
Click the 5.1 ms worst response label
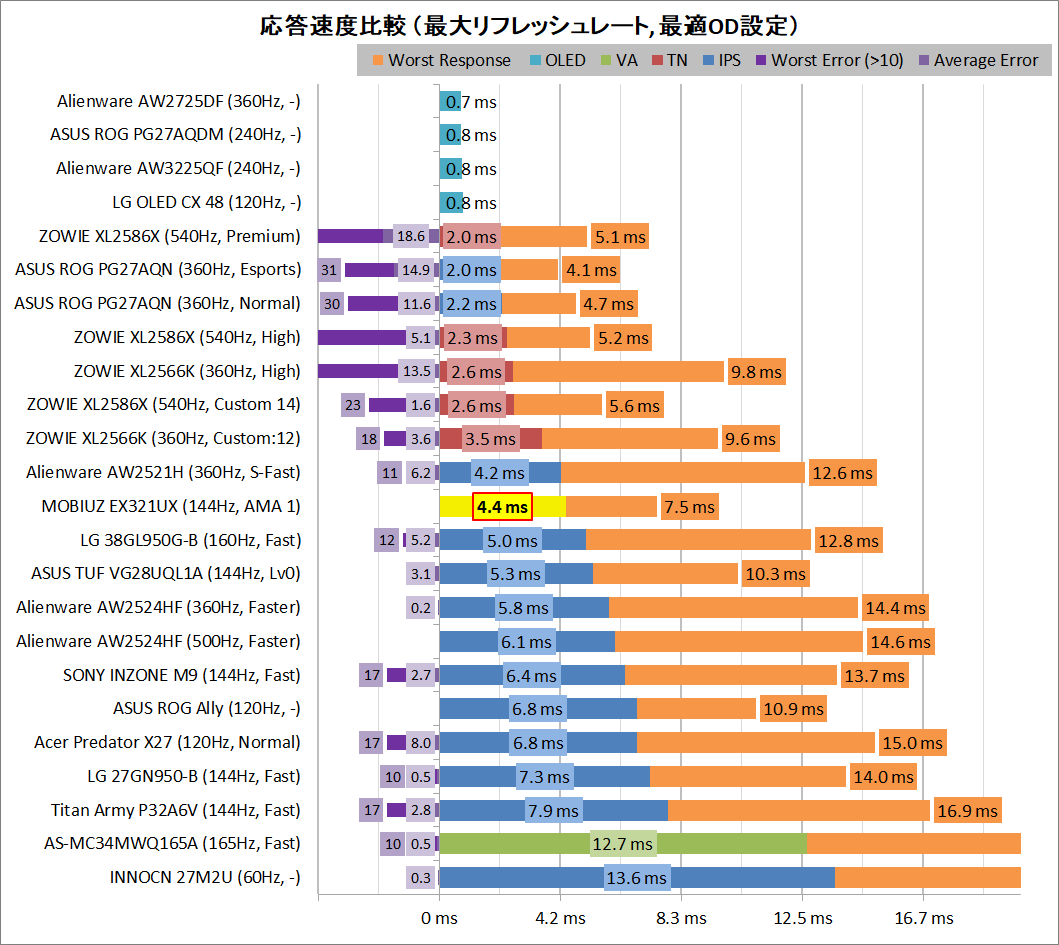coord(620,236)
